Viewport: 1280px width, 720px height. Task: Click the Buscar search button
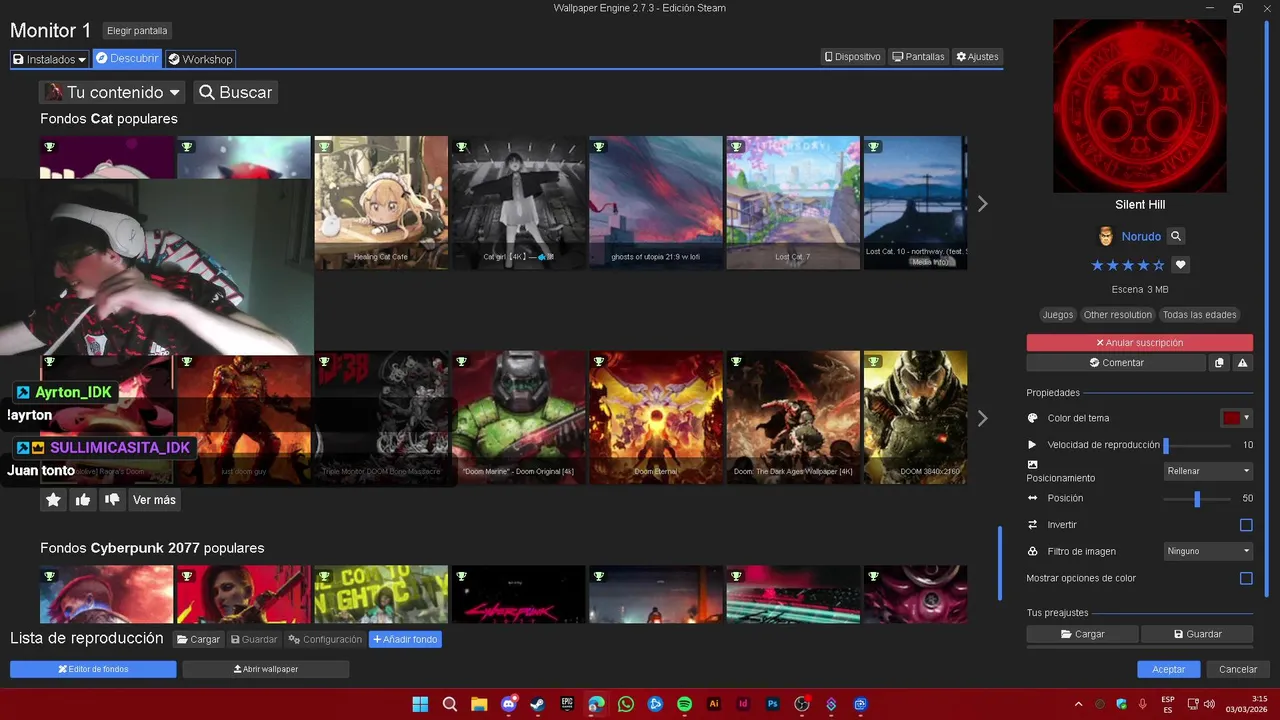(x=235, y=92)
